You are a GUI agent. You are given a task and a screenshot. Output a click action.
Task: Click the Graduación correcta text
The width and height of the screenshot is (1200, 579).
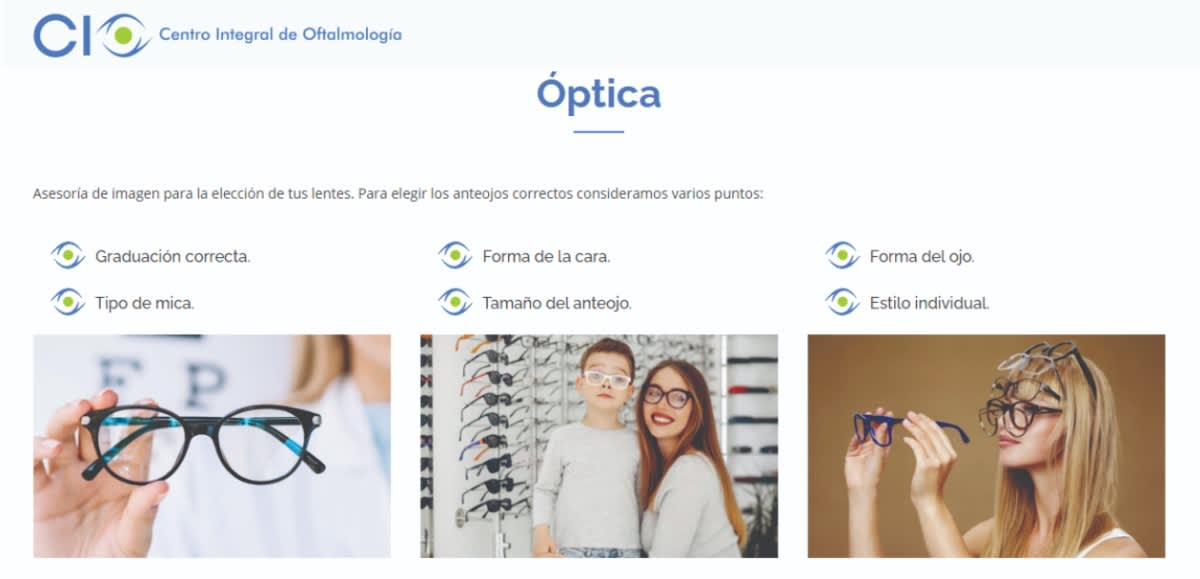(x=172, y=257)
